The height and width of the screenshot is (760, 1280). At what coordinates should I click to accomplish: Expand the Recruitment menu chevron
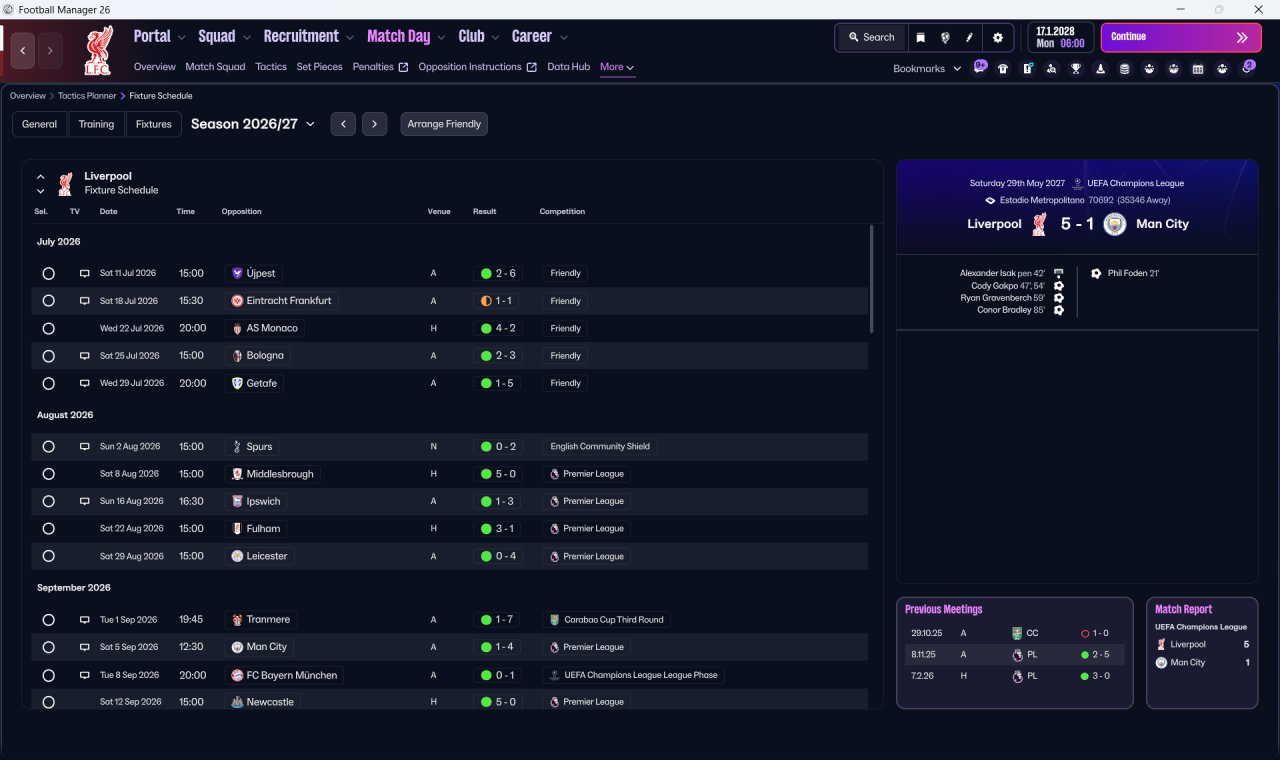(x=350, y=38)
